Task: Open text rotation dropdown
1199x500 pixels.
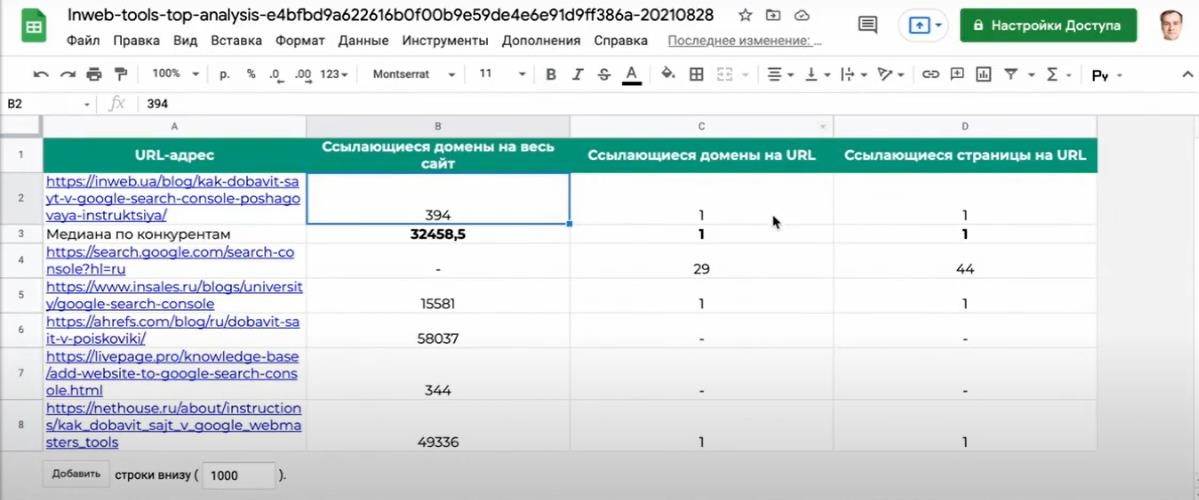Action: [891, 74]
